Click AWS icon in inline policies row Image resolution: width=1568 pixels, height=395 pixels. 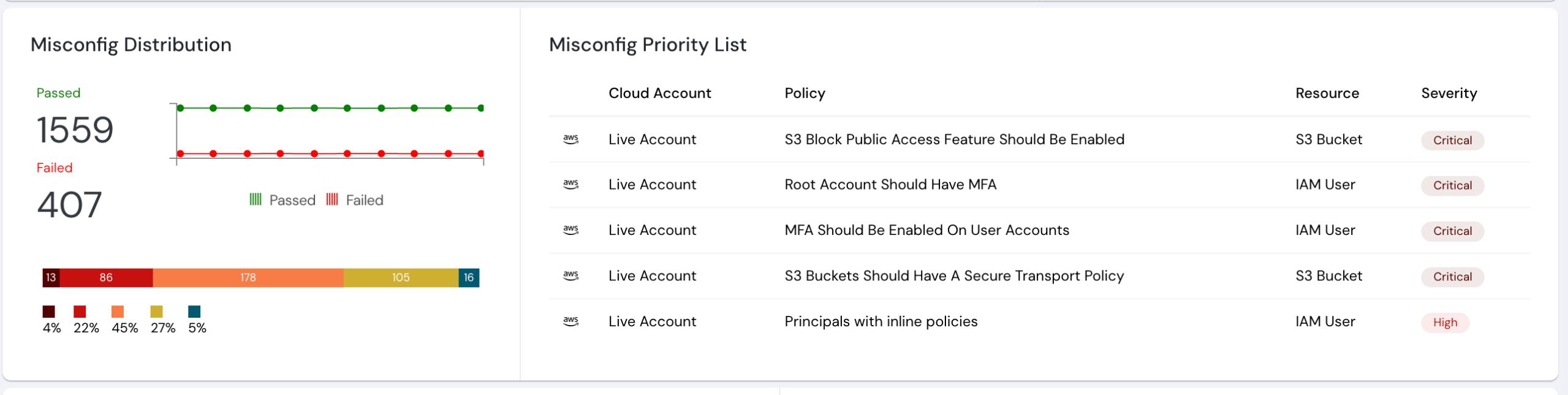coord(570,321)
